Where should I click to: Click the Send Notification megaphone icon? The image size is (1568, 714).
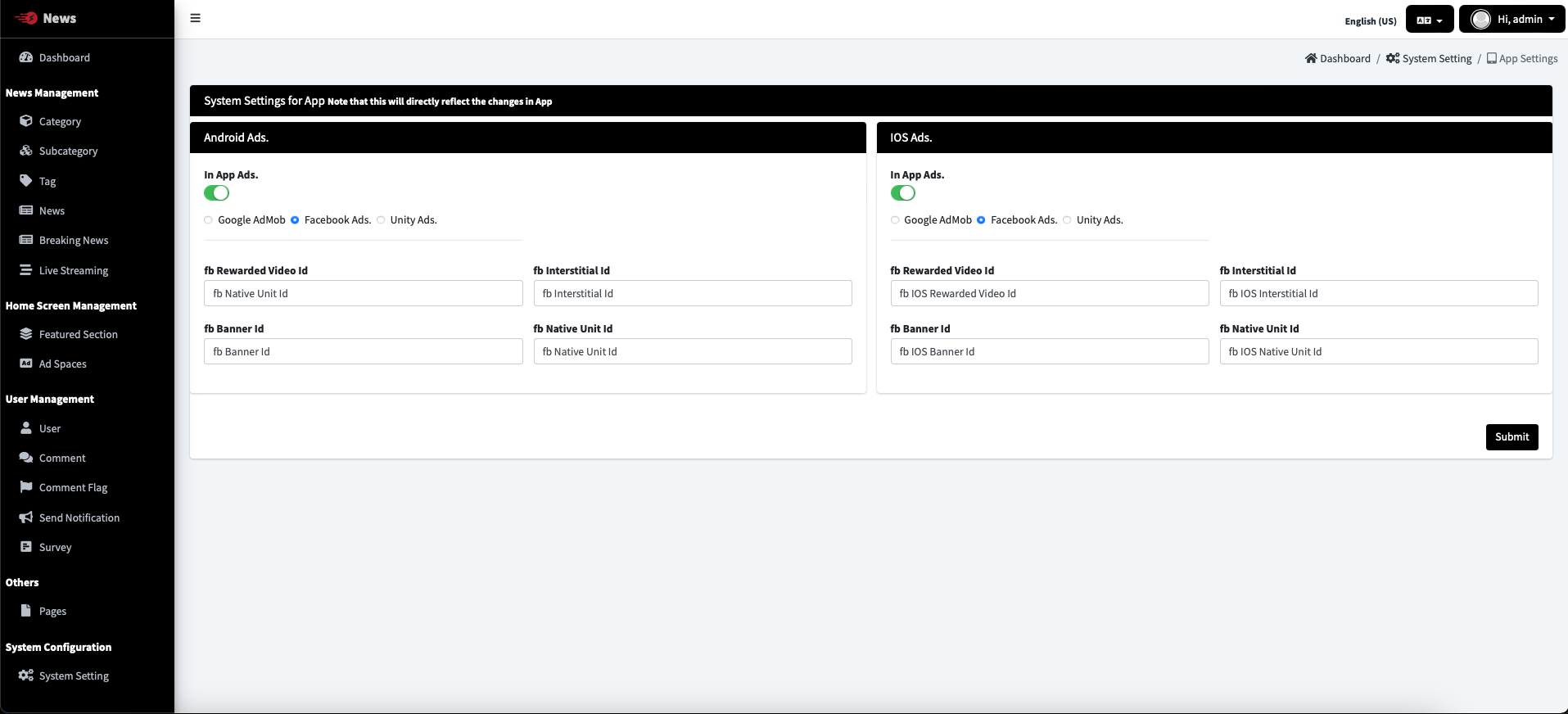coord(26,517)
